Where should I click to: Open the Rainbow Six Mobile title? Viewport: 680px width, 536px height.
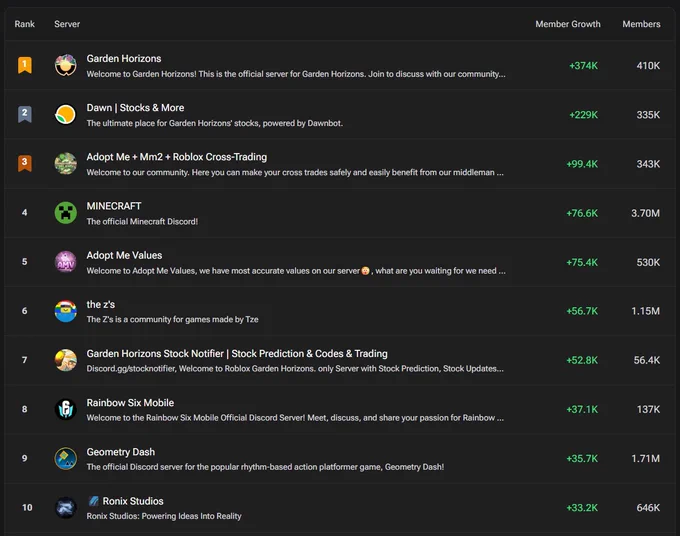(130, 402)
